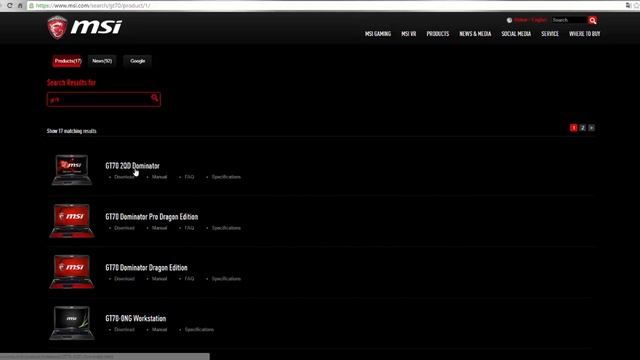Screen dimensions: 640x360
Task: Switch to the Google results tab
Action: pos(138,61)
